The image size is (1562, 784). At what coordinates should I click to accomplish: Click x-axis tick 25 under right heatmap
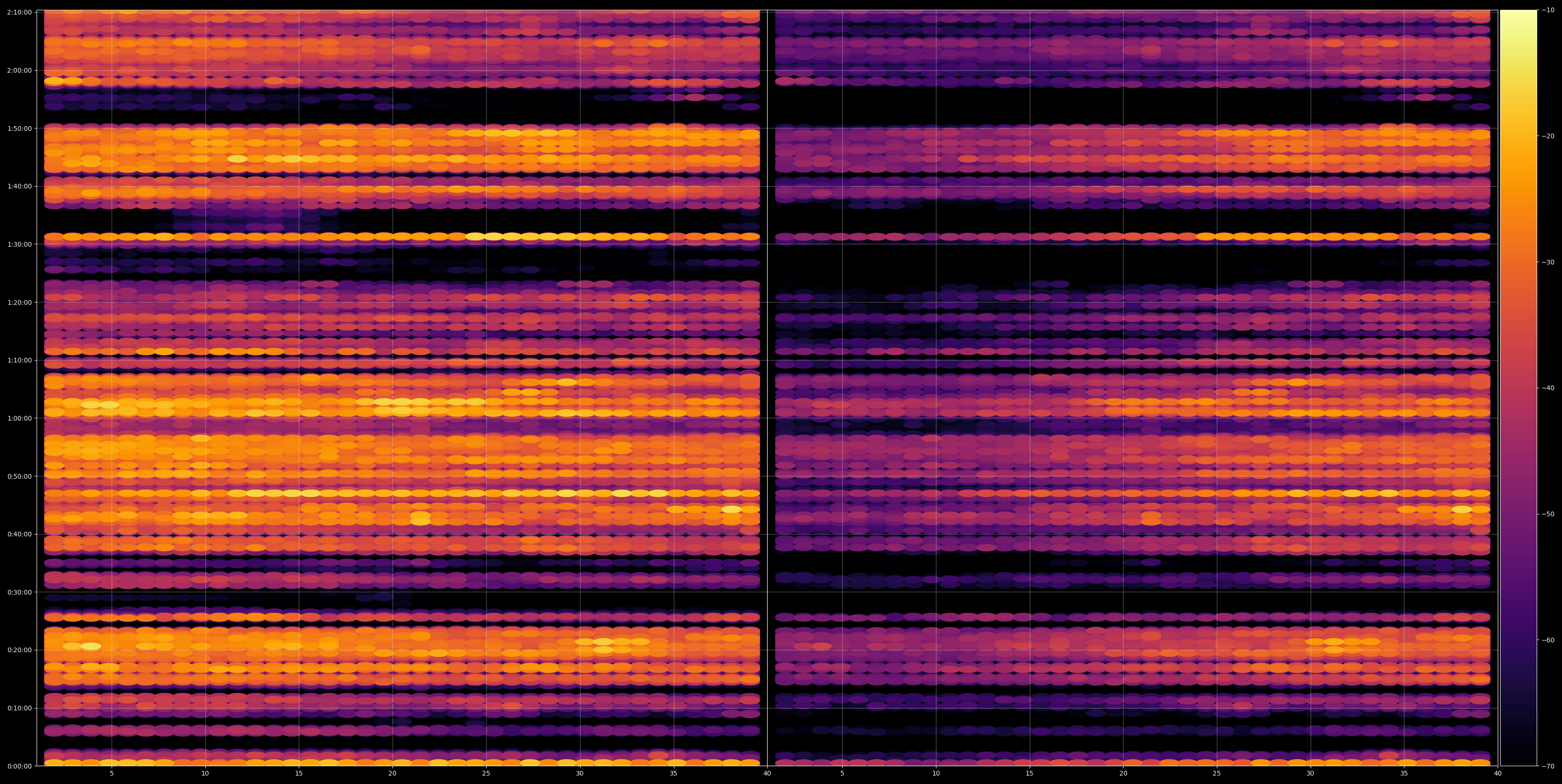point(1217,774)
